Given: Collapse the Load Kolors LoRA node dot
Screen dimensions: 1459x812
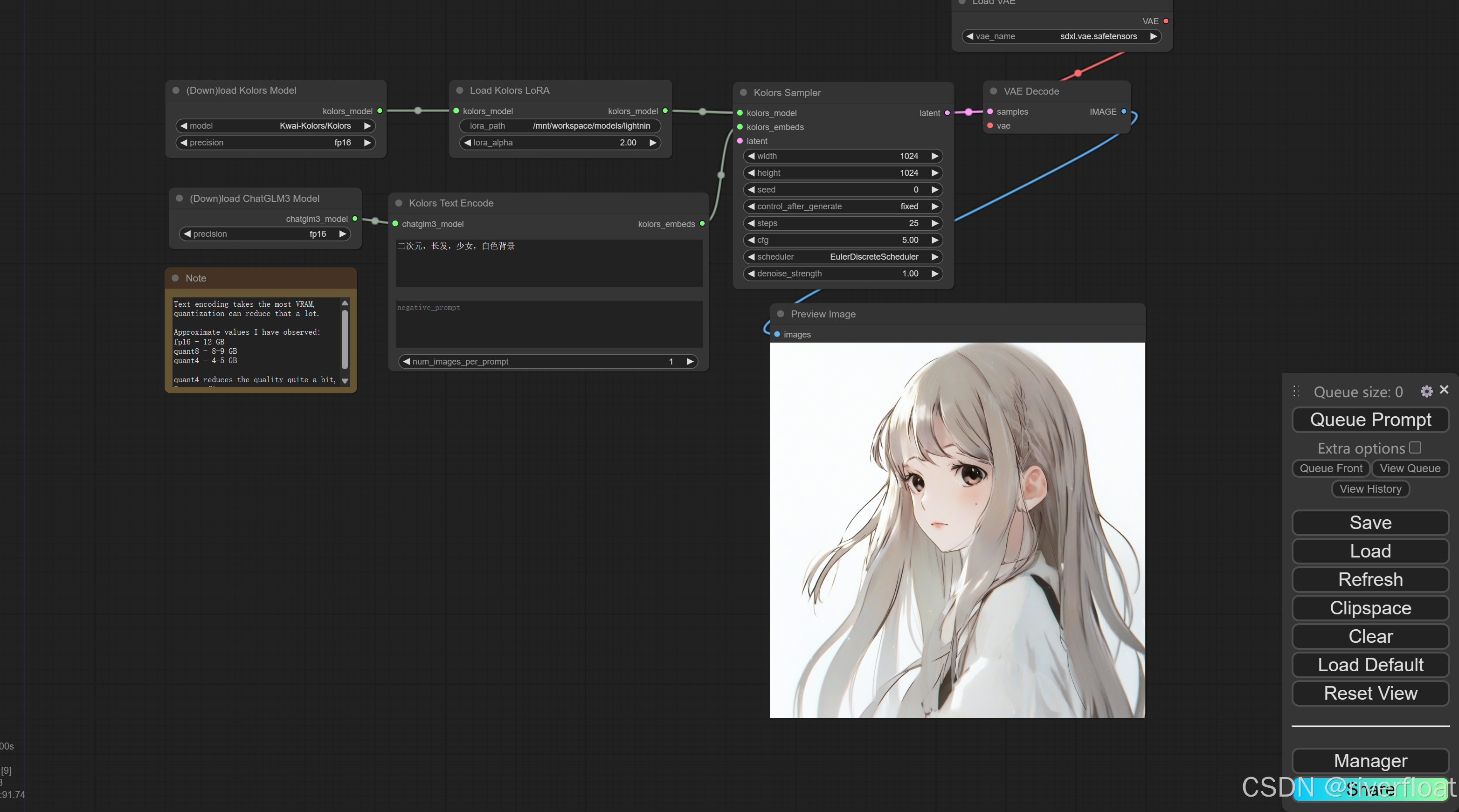Looking at the screenshot, I should tap(459, 90).
